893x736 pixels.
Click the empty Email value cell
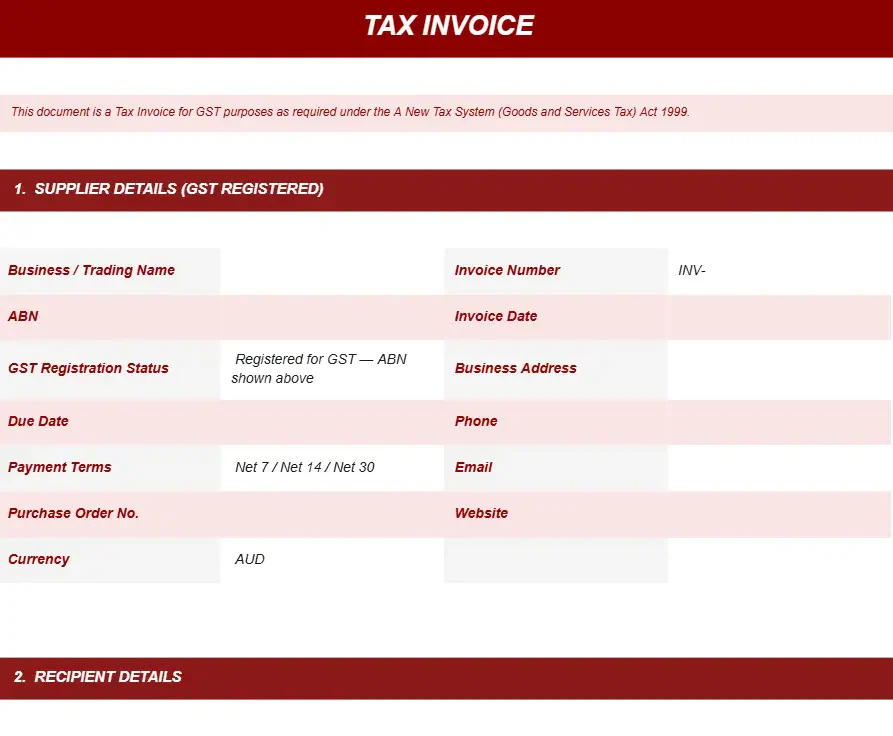(x=780, y=468)
